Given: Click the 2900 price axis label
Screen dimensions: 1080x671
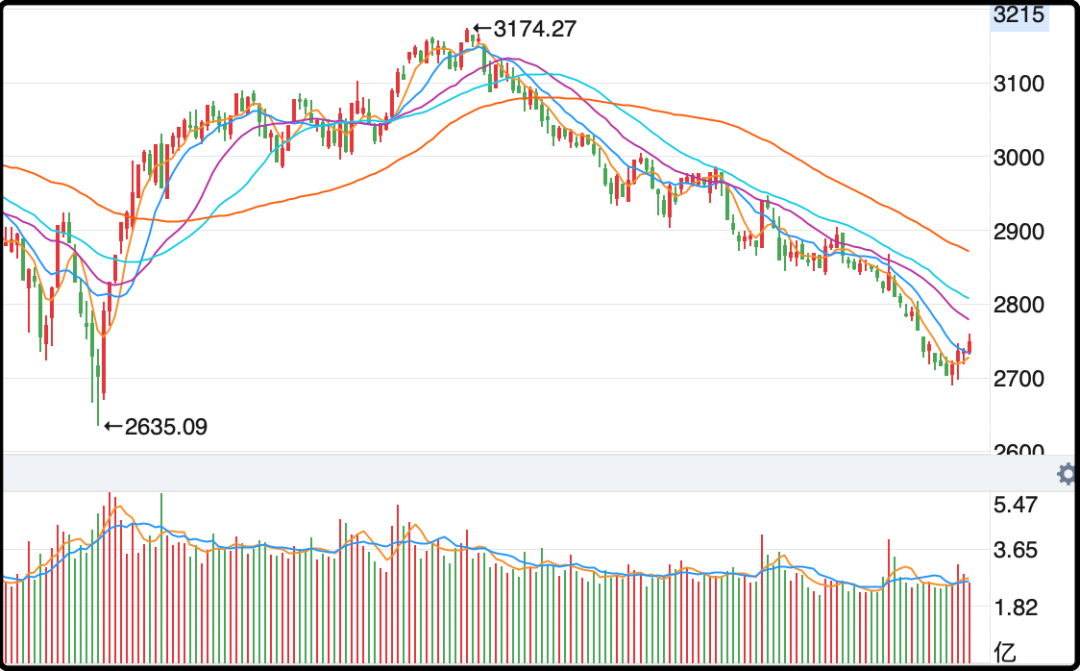Looking at the screenshot, I should pos(1018,232).
